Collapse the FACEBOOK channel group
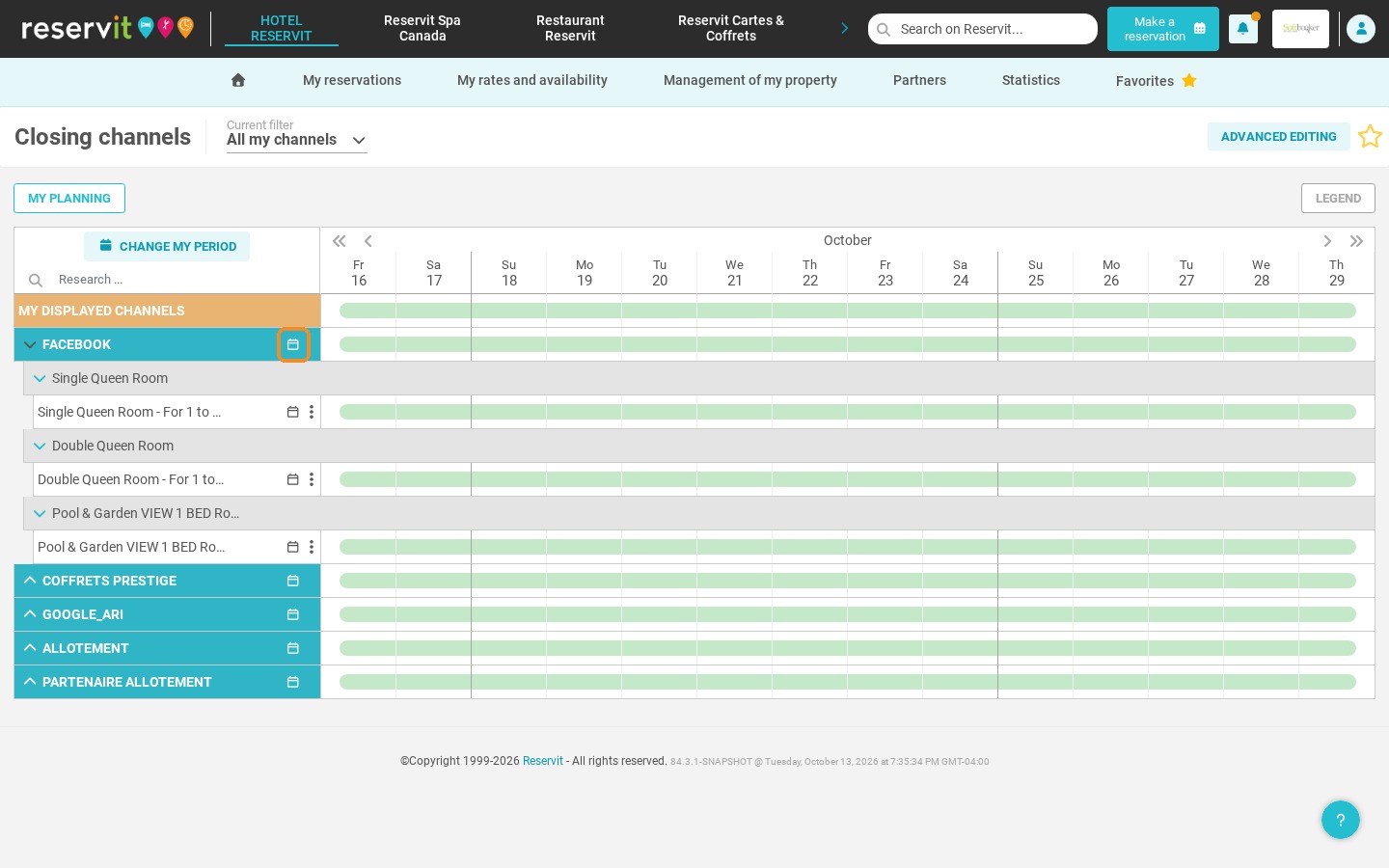The image size is (1389, 868). click(x=30, y=344)
